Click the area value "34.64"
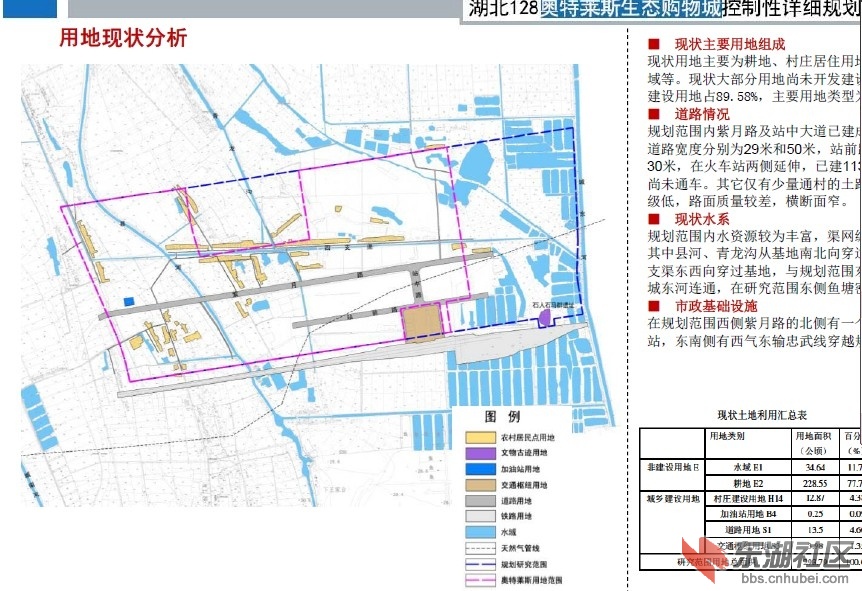Image resolution: width=862 pixels, height=591 pixels. pos(815,467)
